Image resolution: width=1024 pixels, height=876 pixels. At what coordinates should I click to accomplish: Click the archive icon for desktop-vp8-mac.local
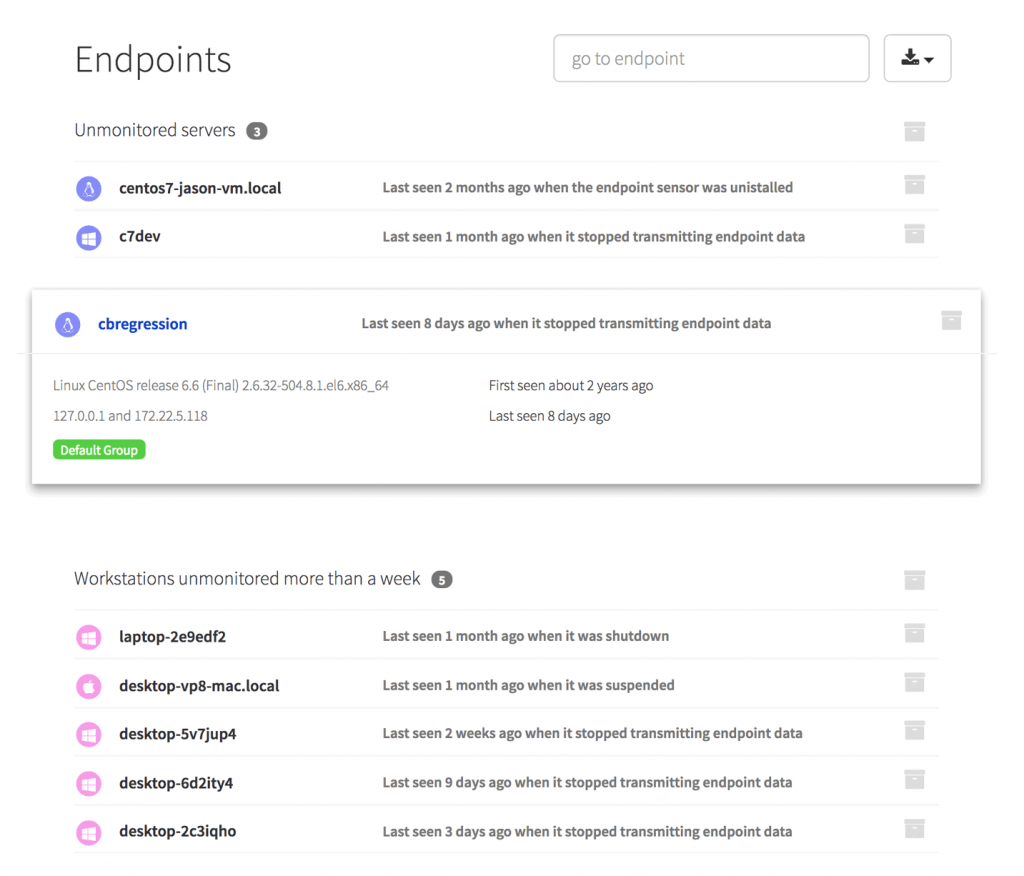click(914, 682)
